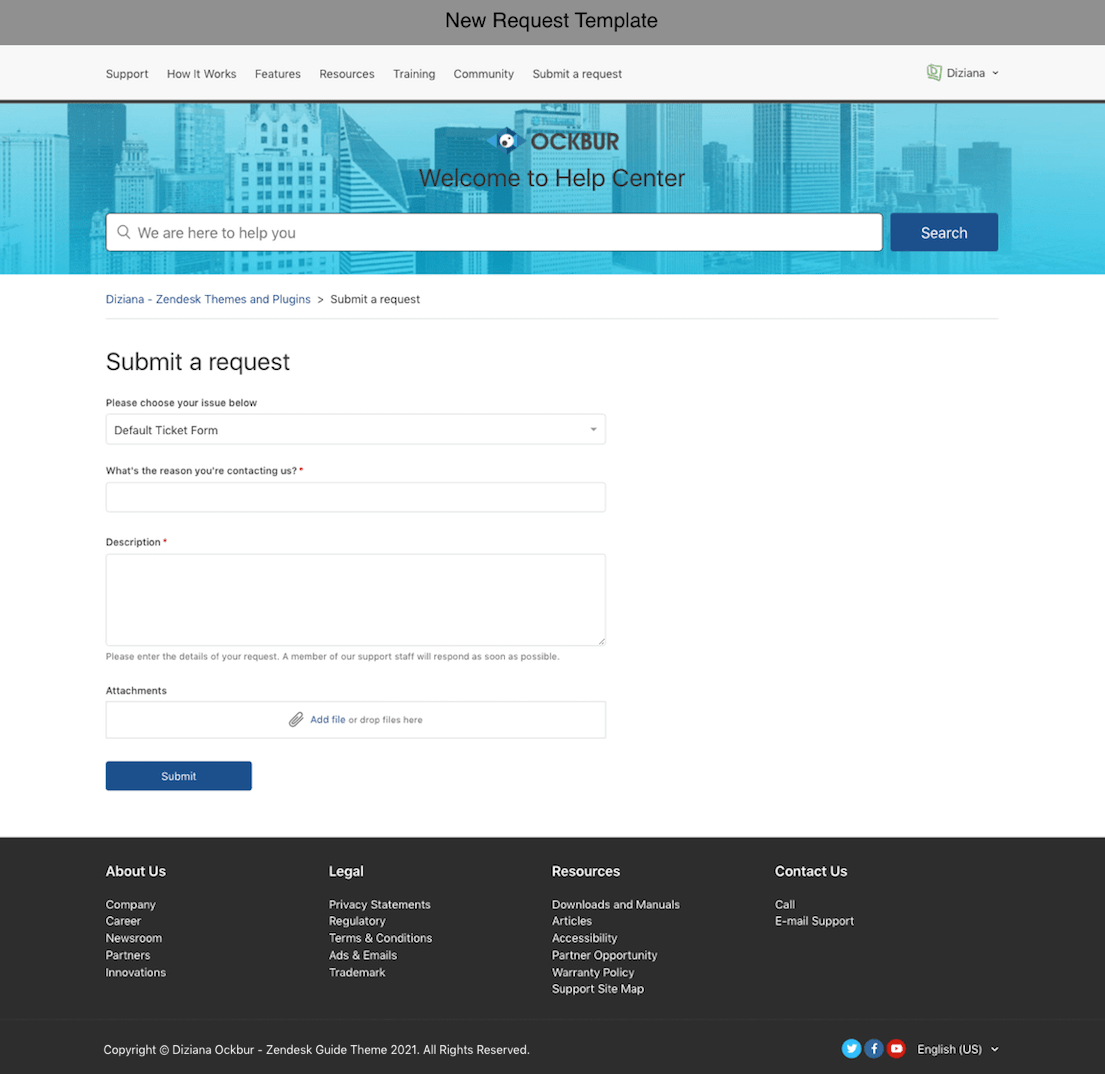Open Diziana - Zendesk Themes breadcrumb link
The height and width of the screenshot is (1074, 1105).
click(208, 299)
